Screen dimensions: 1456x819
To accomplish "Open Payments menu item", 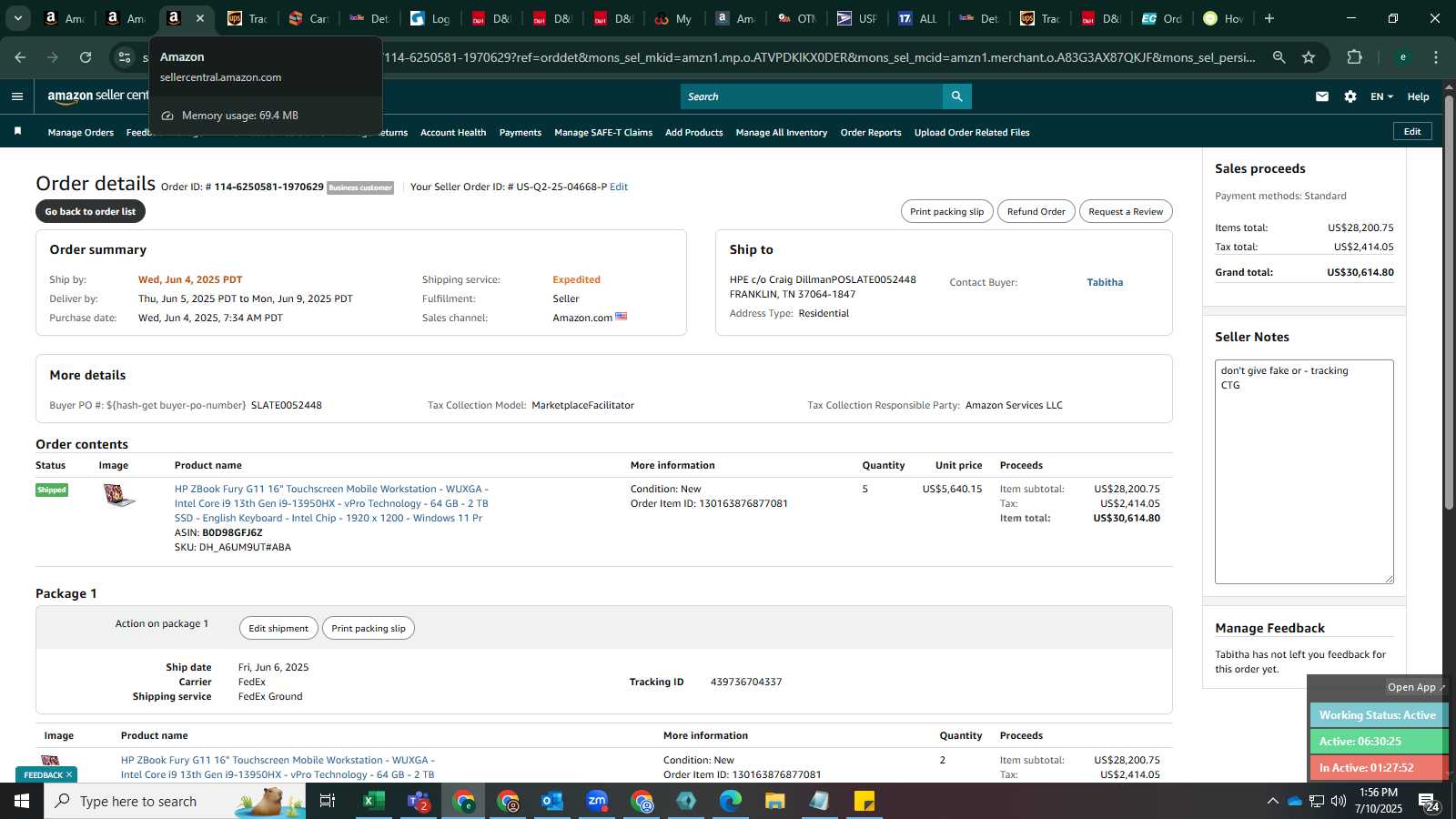I will [x=521, y=133].
